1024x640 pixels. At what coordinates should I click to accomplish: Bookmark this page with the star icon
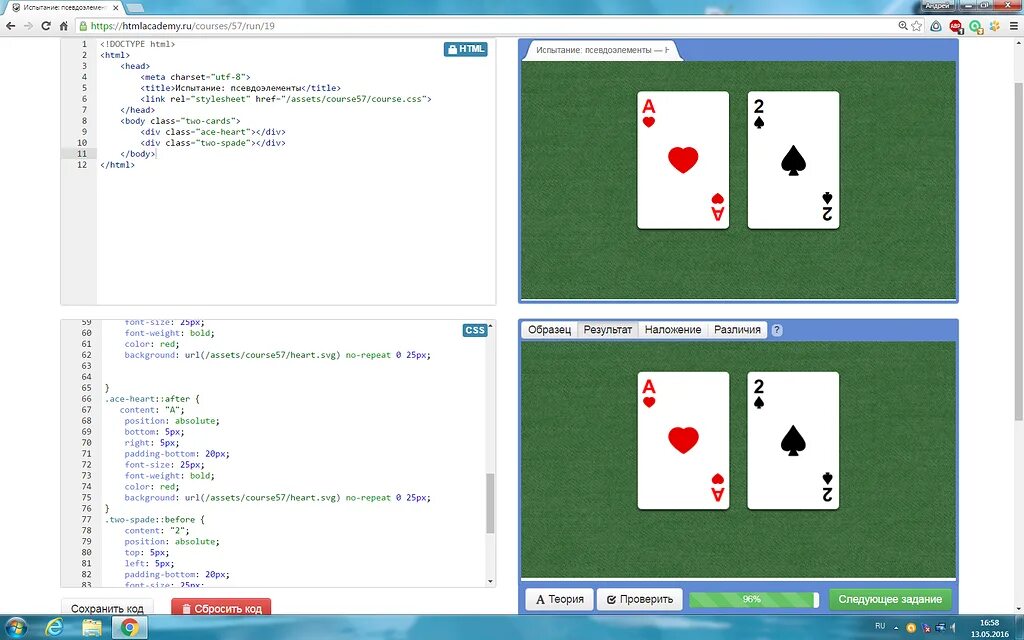(917, 26)
